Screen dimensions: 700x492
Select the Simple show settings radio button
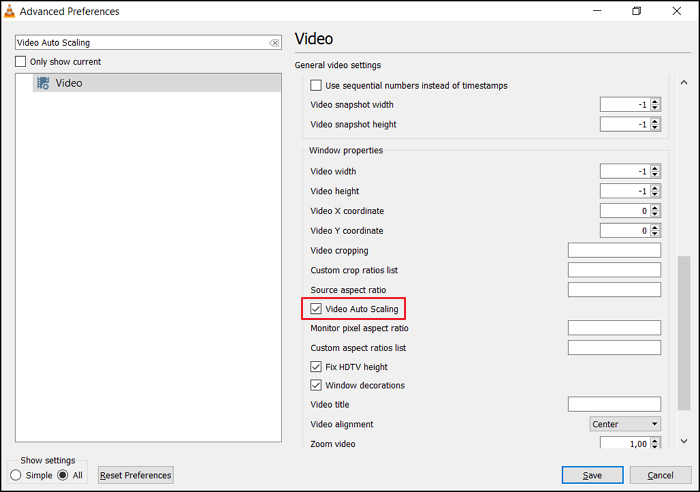pyautogui.click(x=16, y=475)
